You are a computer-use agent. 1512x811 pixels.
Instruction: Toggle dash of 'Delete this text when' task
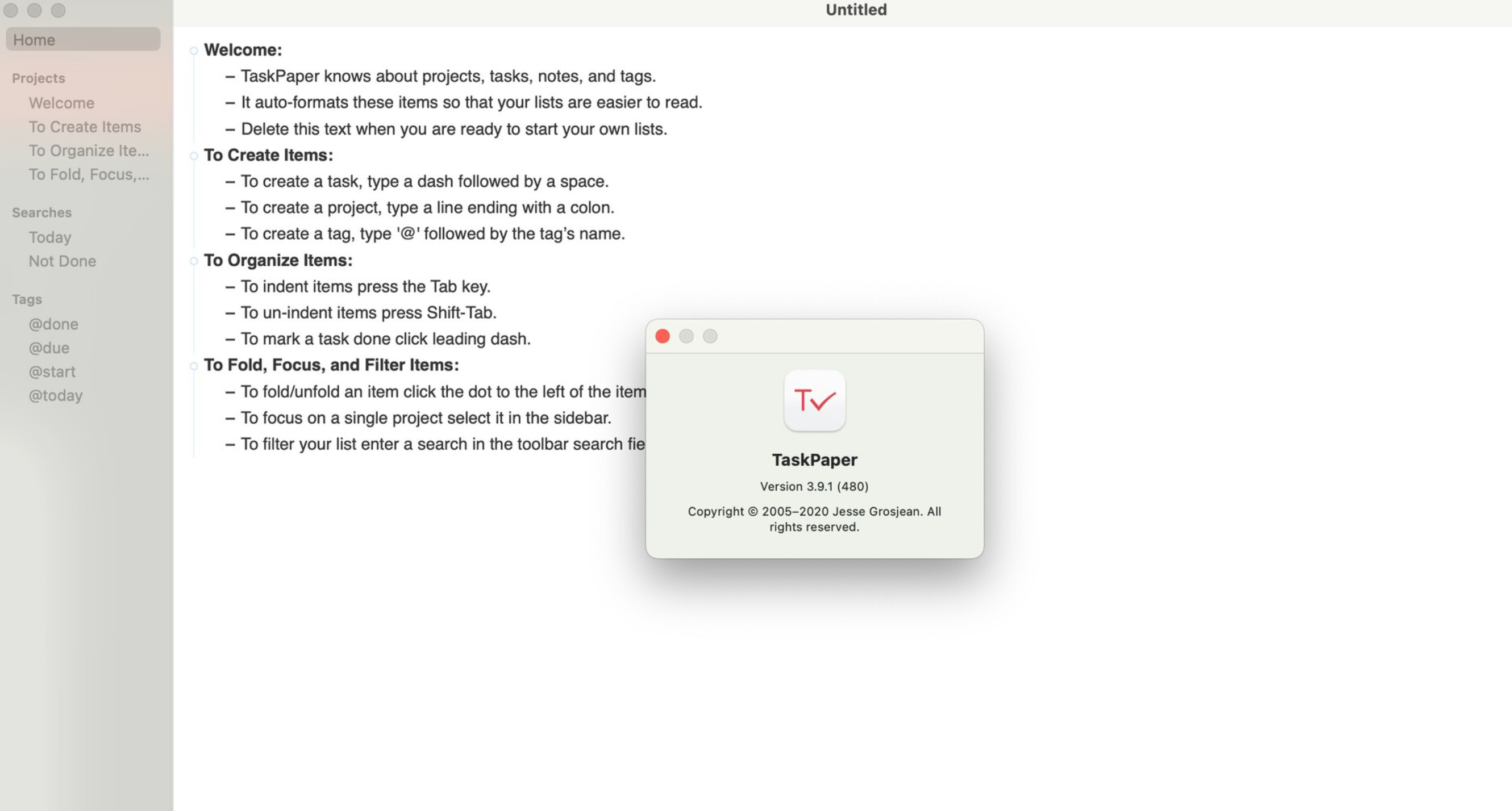230,129
